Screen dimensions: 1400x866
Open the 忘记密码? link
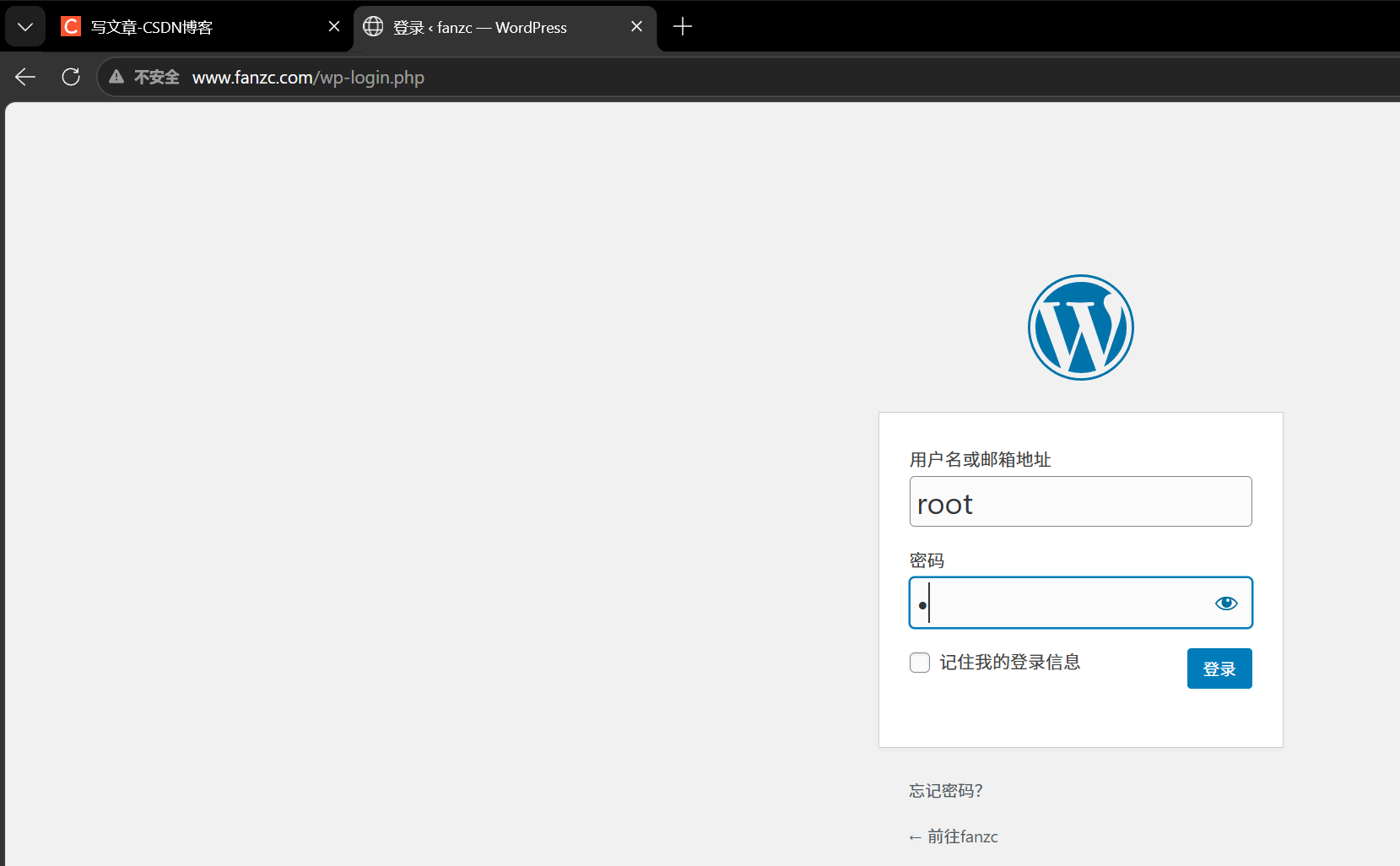pyautogui.click(x=946, y=791)
